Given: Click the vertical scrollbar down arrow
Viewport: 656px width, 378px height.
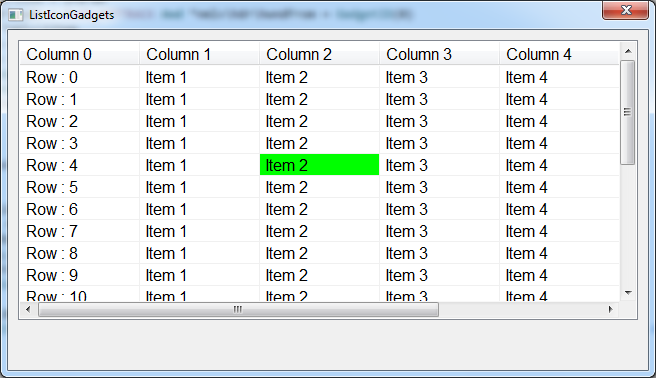Looking at the screenshot, I should tap(628, 293).
